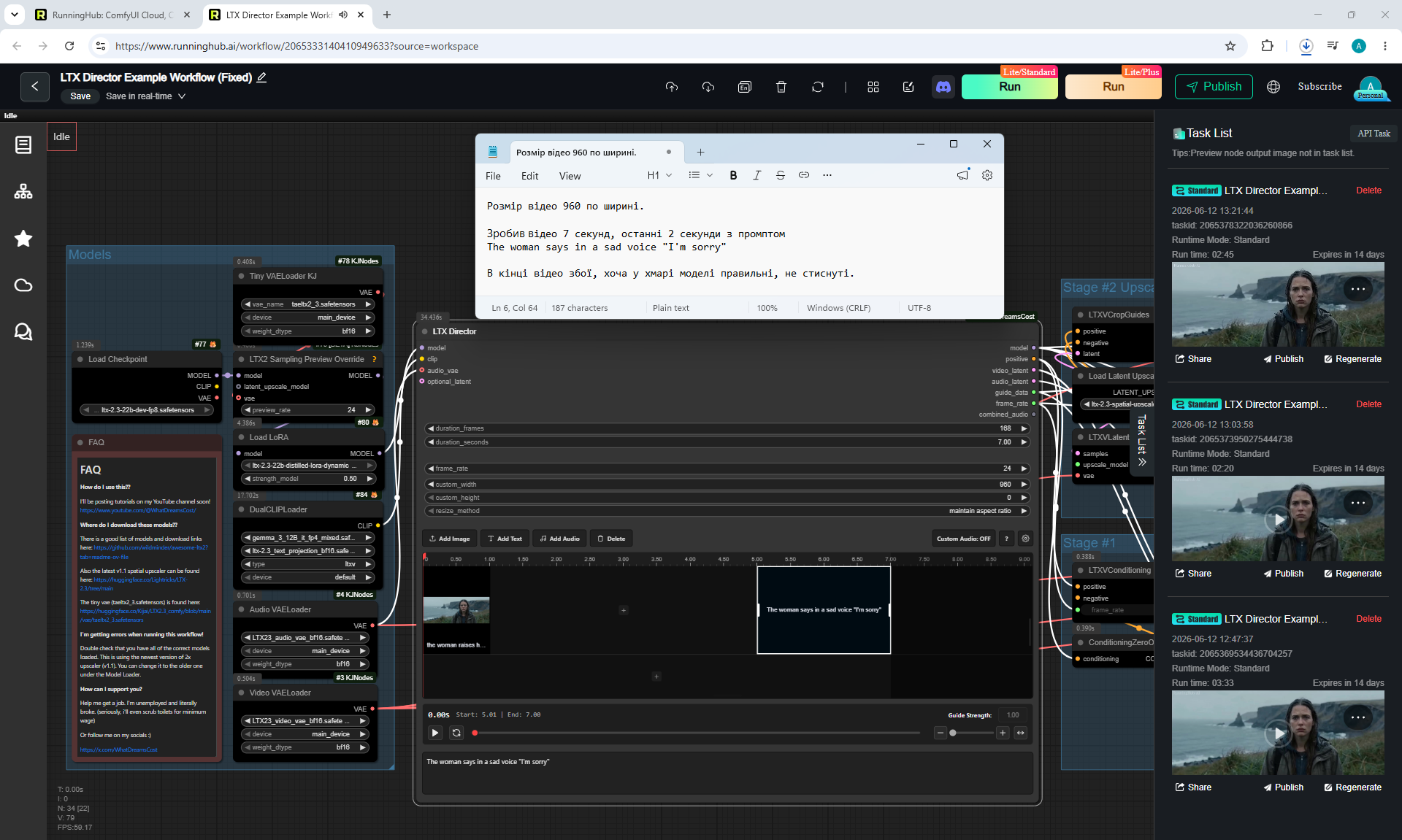Click fit-width arrows icon in timeline zoom
Screen dimensions: 1402x840
click(1021, 733)
